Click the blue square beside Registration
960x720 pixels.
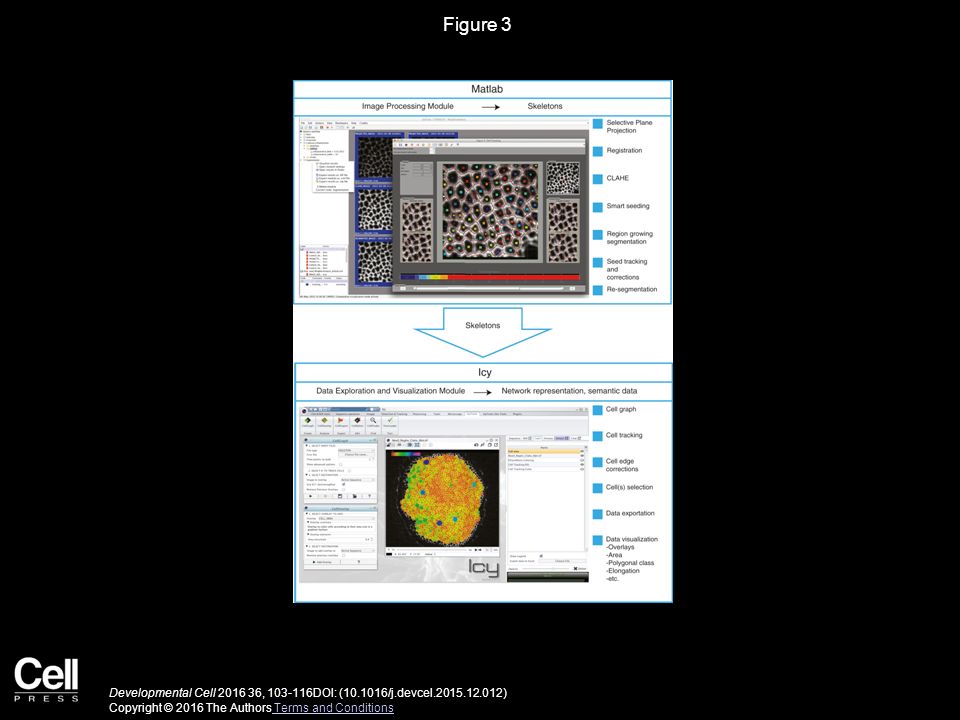pyautogui.click(x=598, y=151)
